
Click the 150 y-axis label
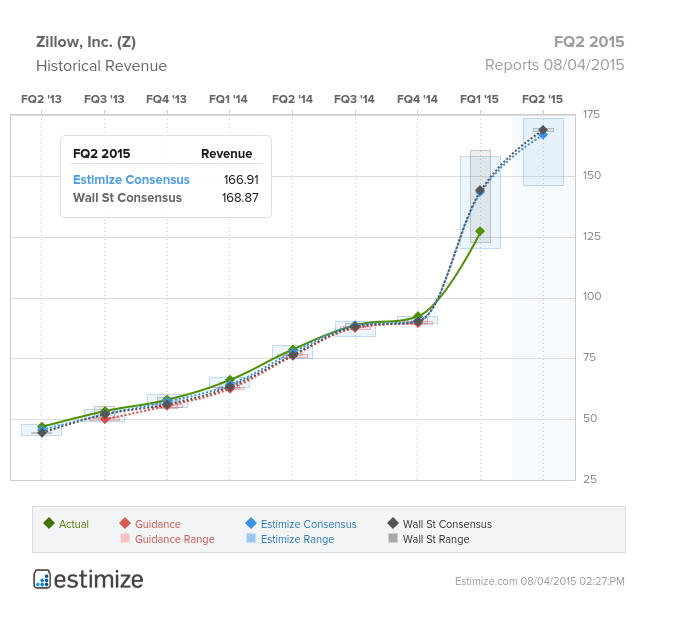pyautogui.click(x=591, y=176)
